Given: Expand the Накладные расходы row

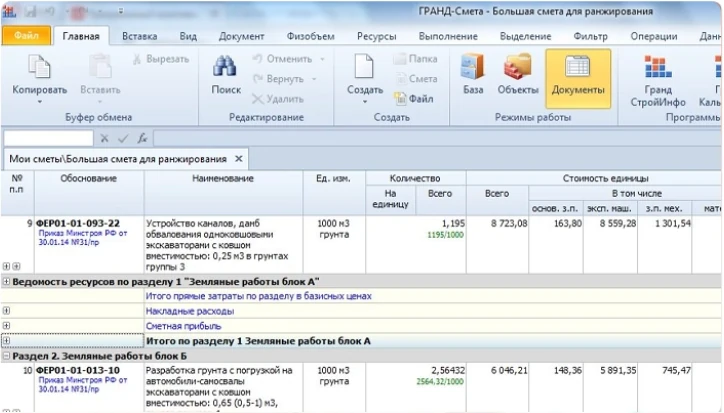Looking at the screenshot, I should coord(6,310).
